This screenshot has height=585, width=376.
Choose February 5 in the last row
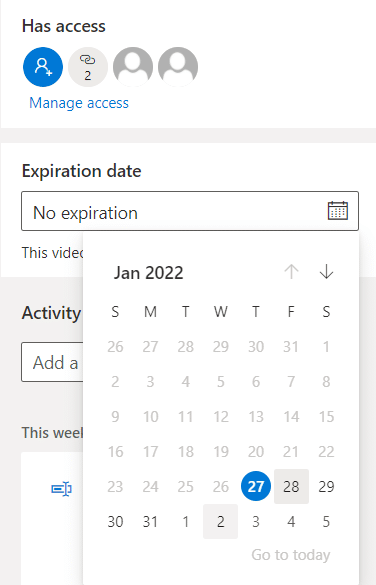(x=326, y=522)
